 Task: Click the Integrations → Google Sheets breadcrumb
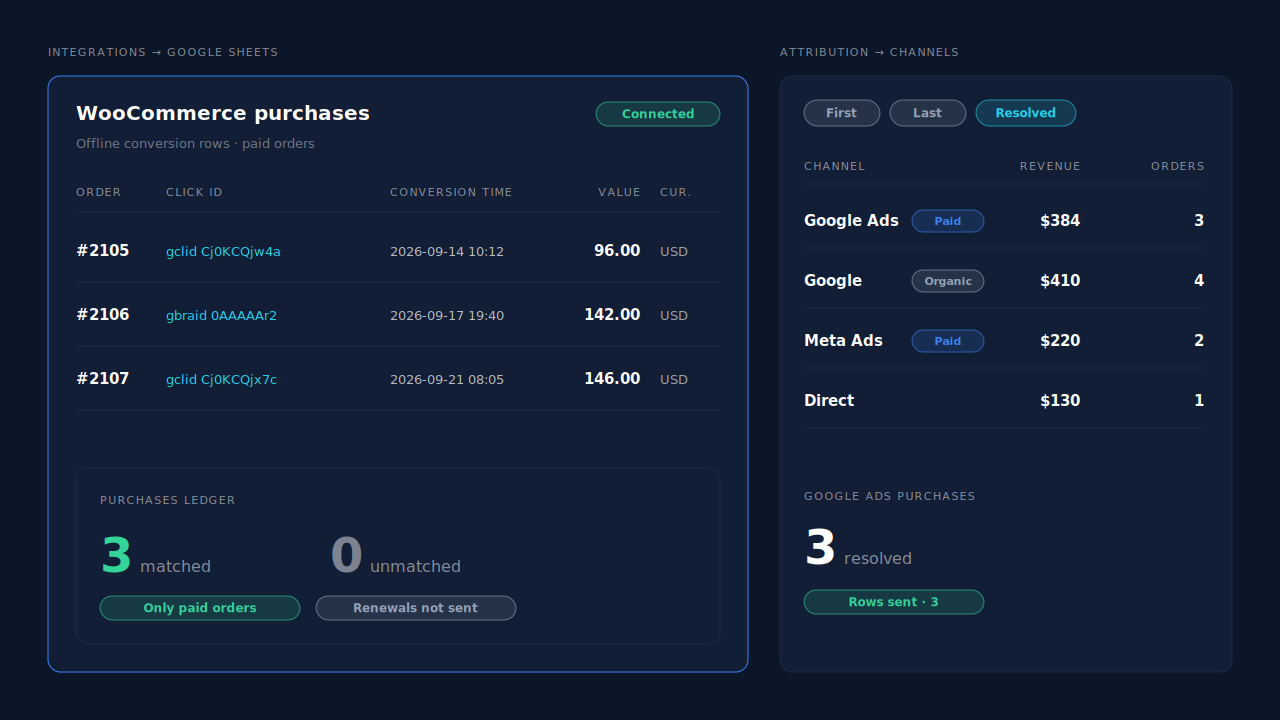coord(163,52)
